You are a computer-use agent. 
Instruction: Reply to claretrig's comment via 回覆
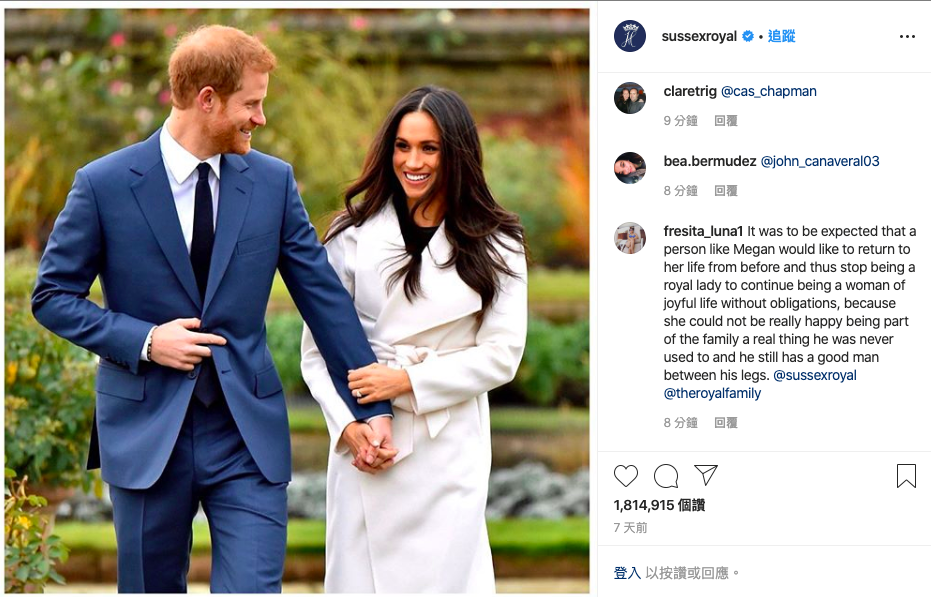click(x=726, y=121)
